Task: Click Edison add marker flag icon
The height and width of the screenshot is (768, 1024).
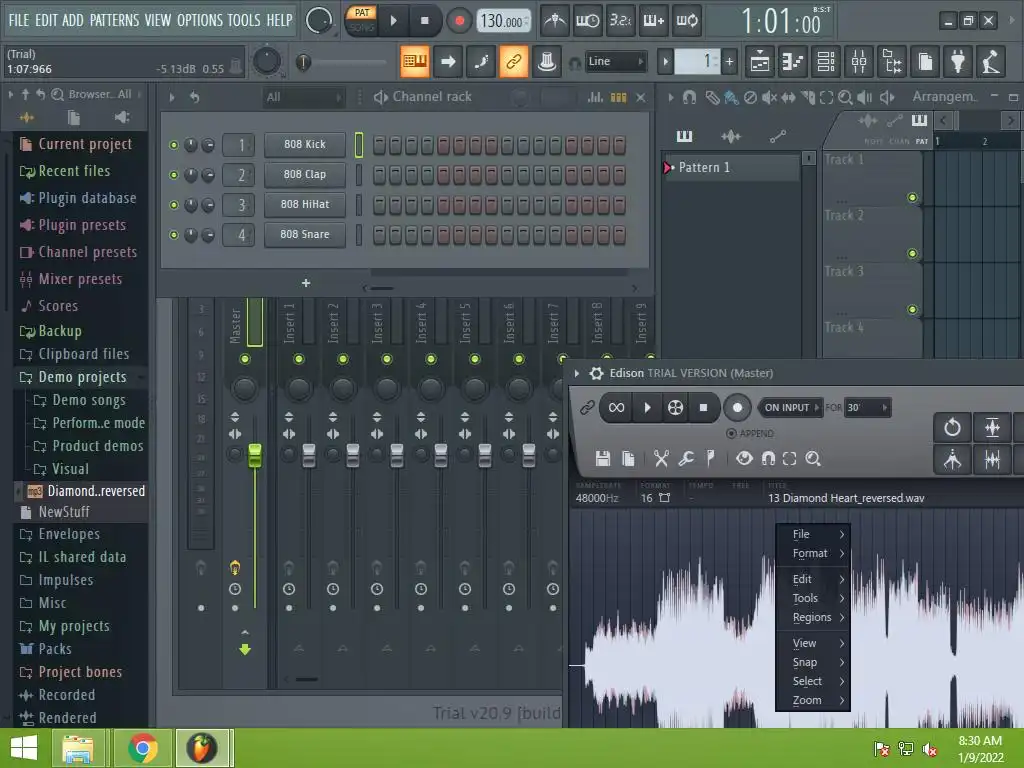Action: (x=710, y=458)
